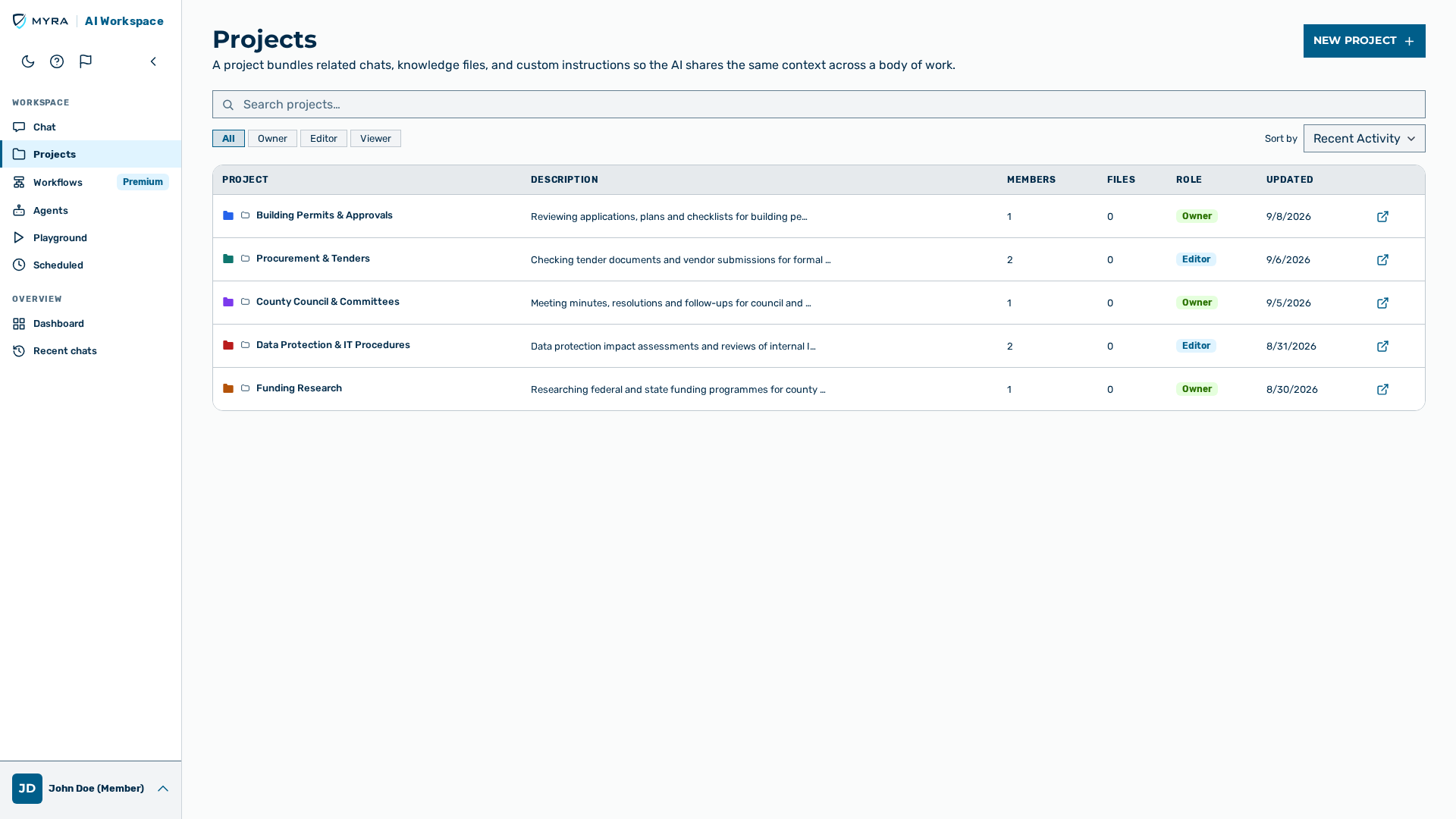The width and height of the screenshot is (1456, 819).
Task: Click the Owner badge in County Council row
Action: [1197, 303]
